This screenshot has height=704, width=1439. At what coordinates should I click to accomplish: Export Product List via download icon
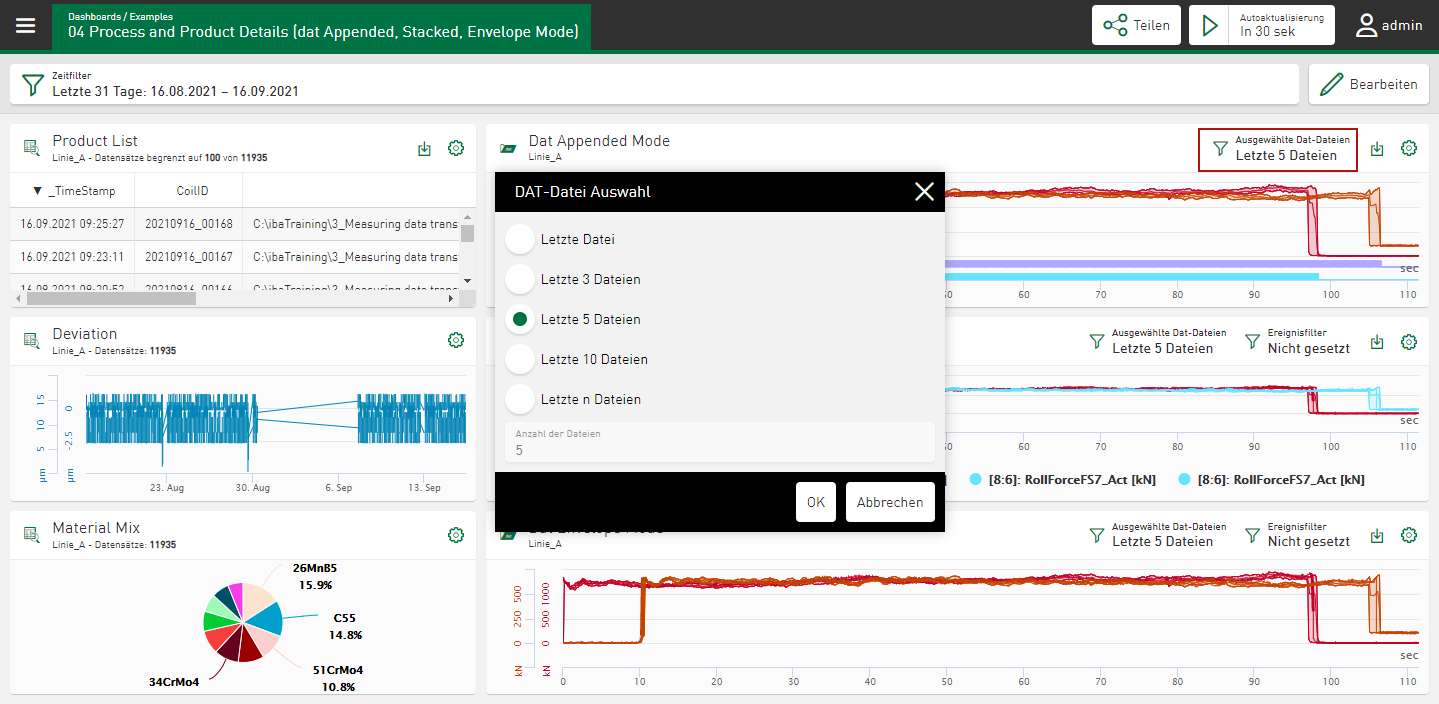[425, 148]
